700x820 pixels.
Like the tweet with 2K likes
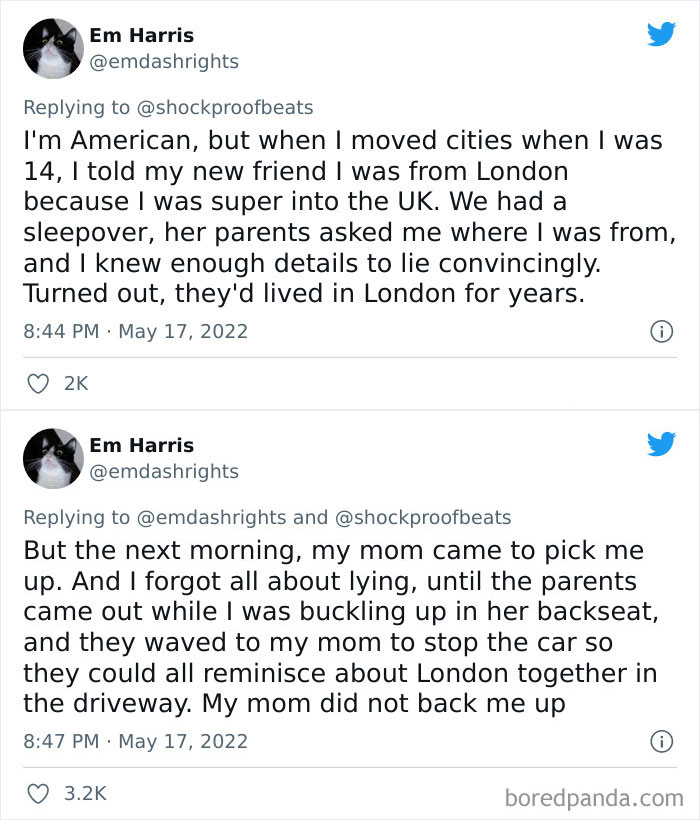[x=39, y=383]
